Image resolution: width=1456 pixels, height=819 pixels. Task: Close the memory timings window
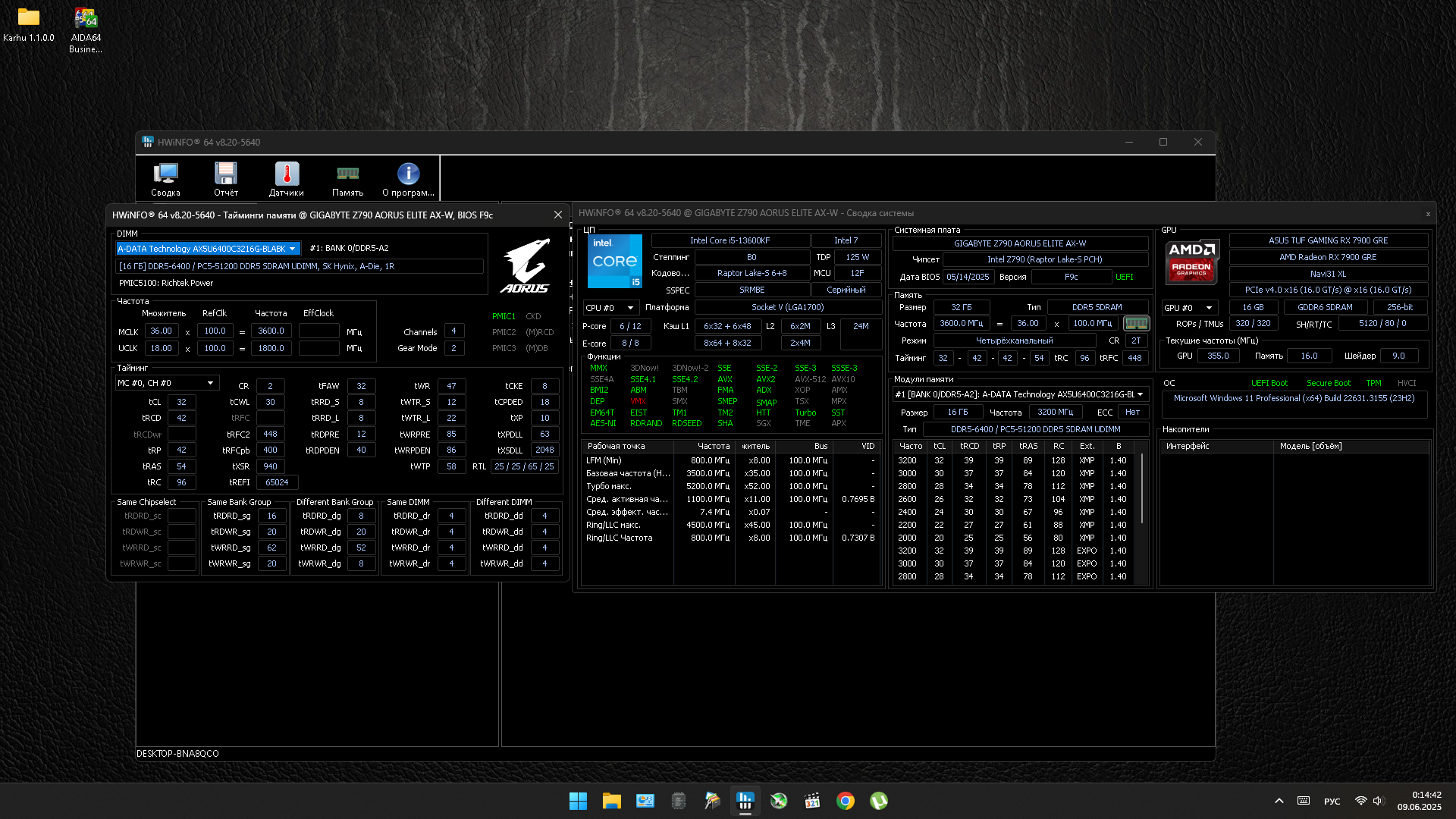pos(558,215)
